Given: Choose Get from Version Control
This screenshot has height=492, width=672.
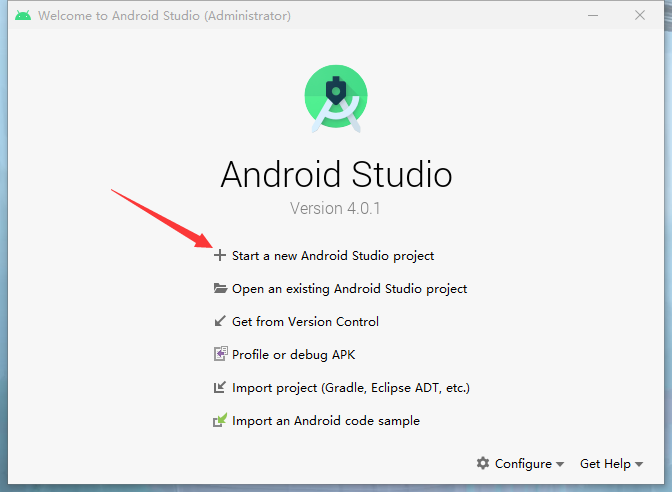Looking at the screenshot, I should (x=305, y=321).
